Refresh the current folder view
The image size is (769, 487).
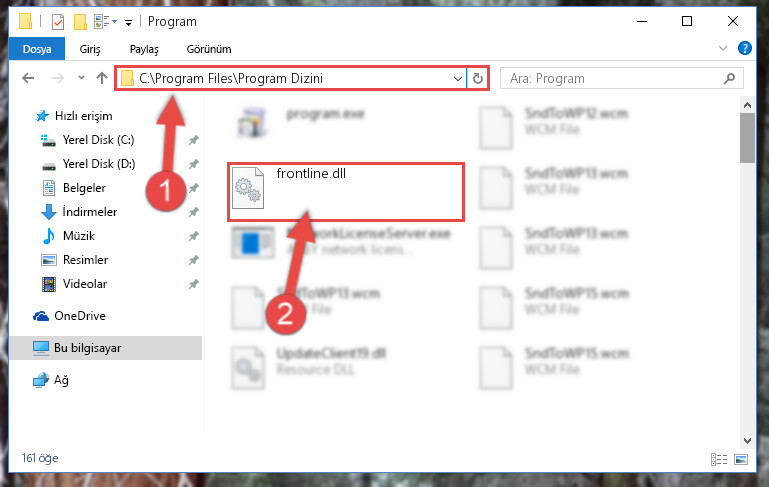478,78
